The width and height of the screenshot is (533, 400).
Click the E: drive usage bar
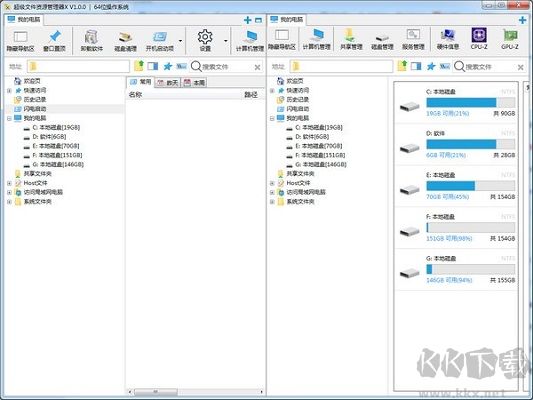[470, 186]
